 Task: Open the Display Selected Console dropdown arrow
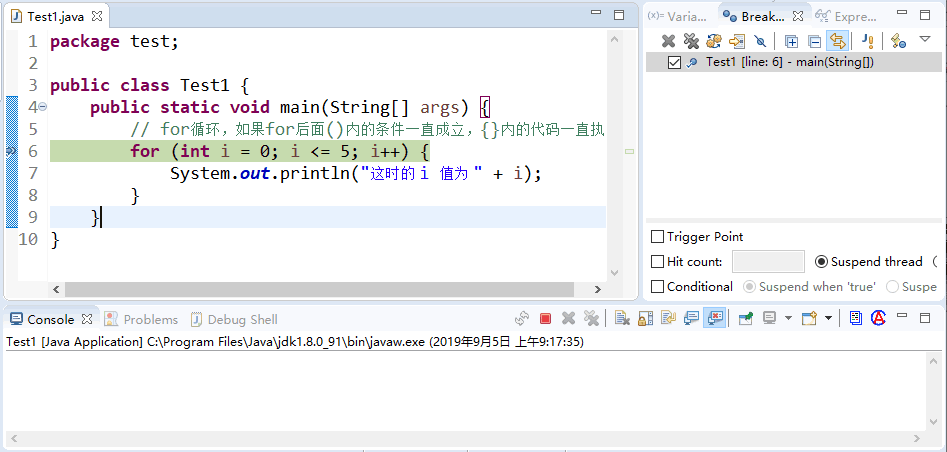click(x=788, y=319)
